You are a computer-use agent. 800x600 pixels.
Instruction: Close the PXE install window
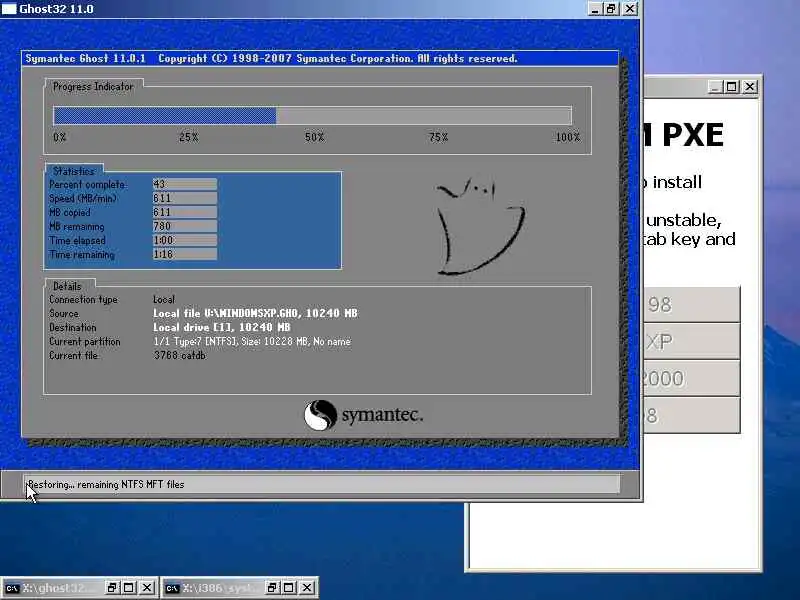pyautogui.click(x=749, y=87)
